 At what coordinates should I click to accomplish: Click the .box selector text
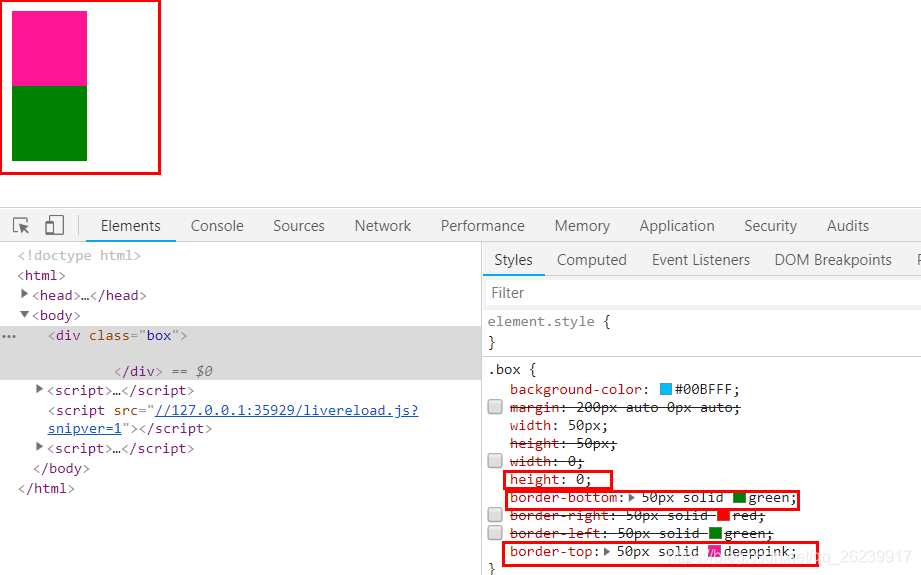point(505,369)
